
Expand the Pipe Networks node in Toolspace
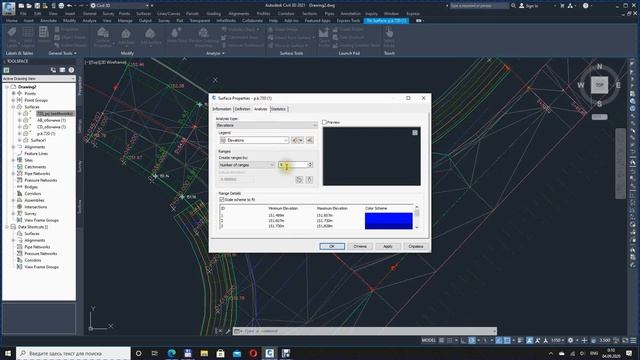[x=13, y=173]
